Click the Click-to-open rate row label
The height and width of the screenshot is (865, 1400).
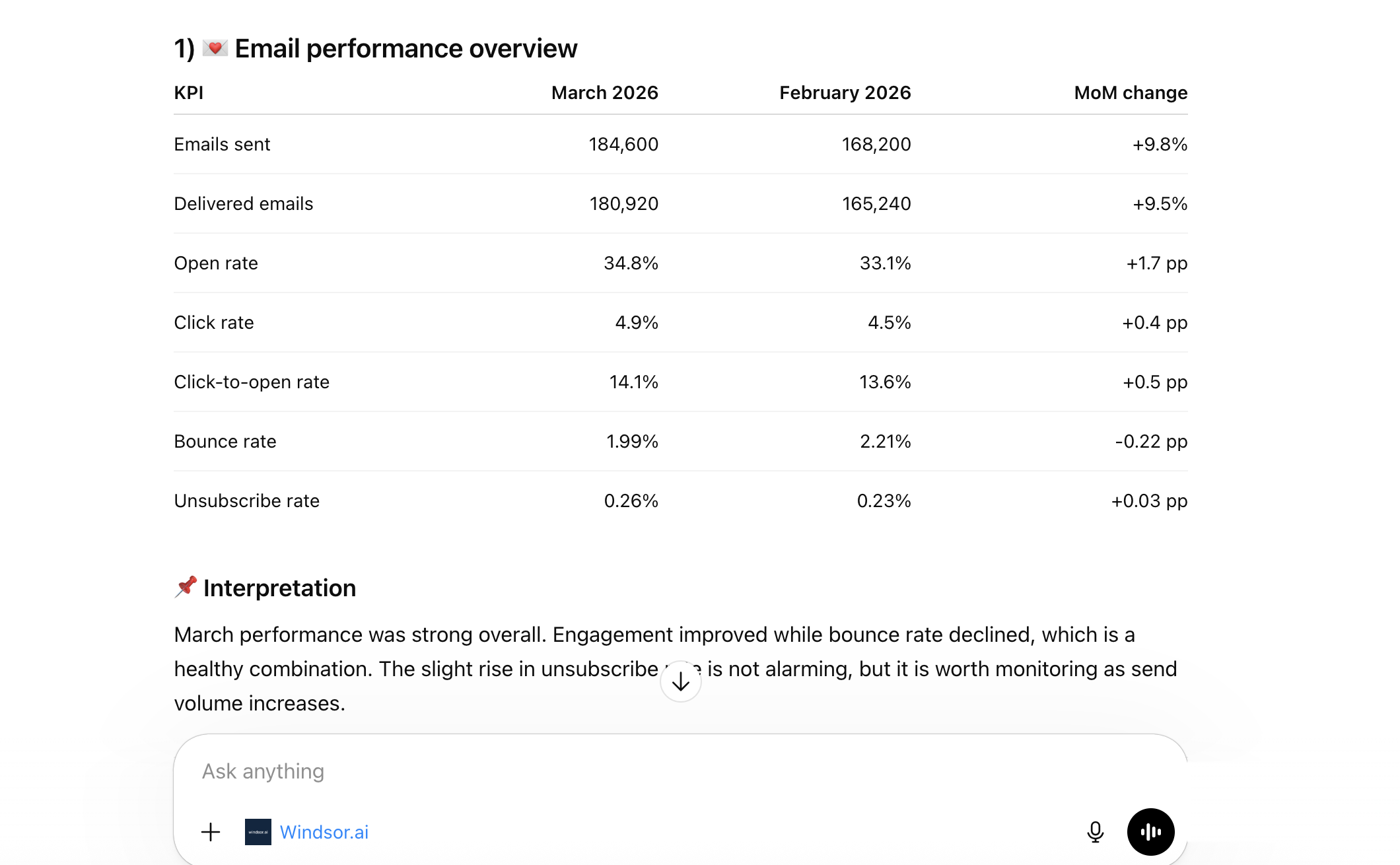pyautogui.click(x=252, y=382)
